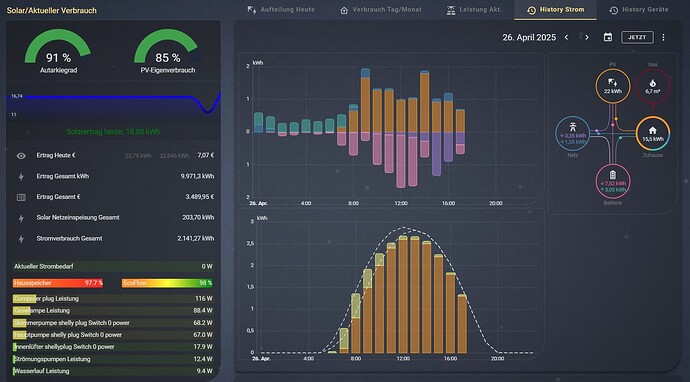690x382 pixels.
Task: Click the Netz grid tower node
Action: 573,133
